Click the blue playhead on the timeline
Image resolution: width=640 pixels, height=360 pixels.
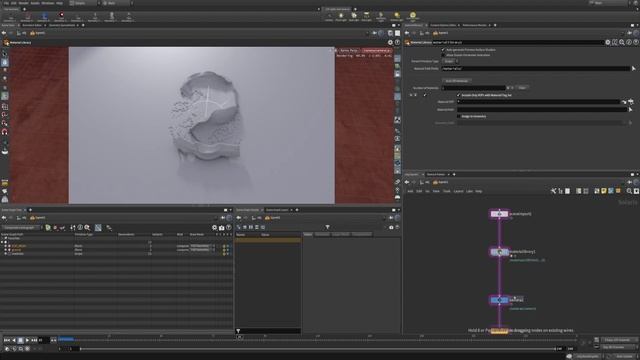[x=66, y=339]
